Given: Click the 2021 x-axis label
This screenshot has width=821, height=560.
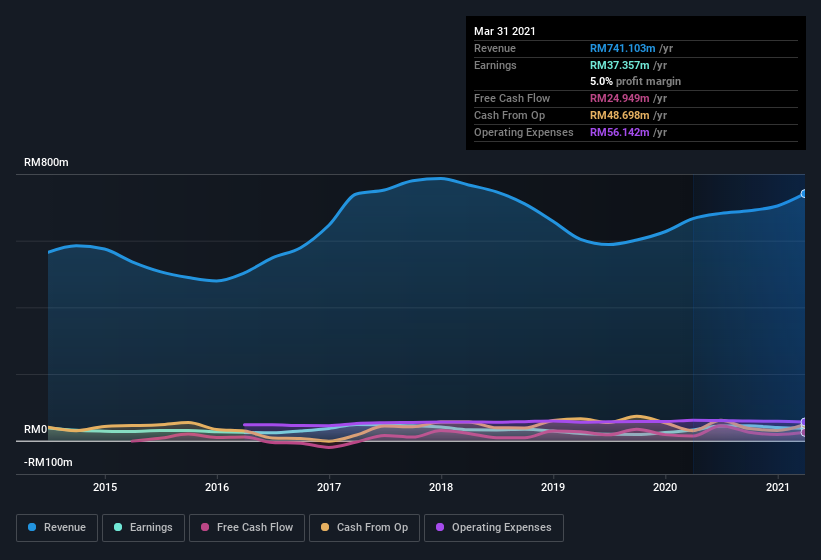Looking at the screenshot, I should click(x=778, y=487).
